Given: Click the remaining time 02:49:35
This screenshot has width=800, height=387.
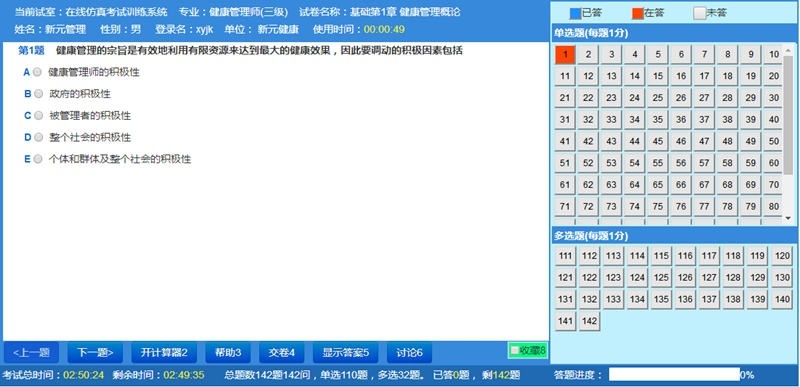Looking at the screenshot, I should point(184,375).
